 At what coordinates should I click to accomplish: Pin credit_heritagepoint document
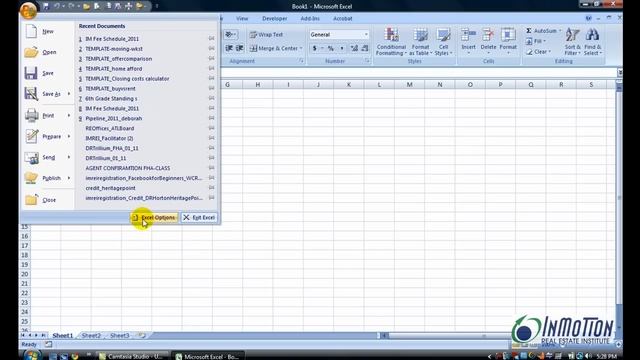211,188
